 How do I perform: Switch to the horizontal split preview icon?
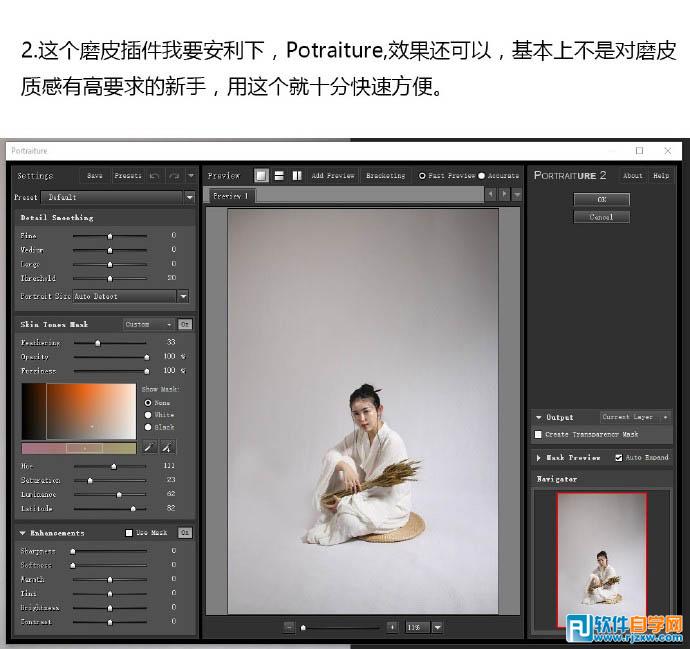(279, 175)
